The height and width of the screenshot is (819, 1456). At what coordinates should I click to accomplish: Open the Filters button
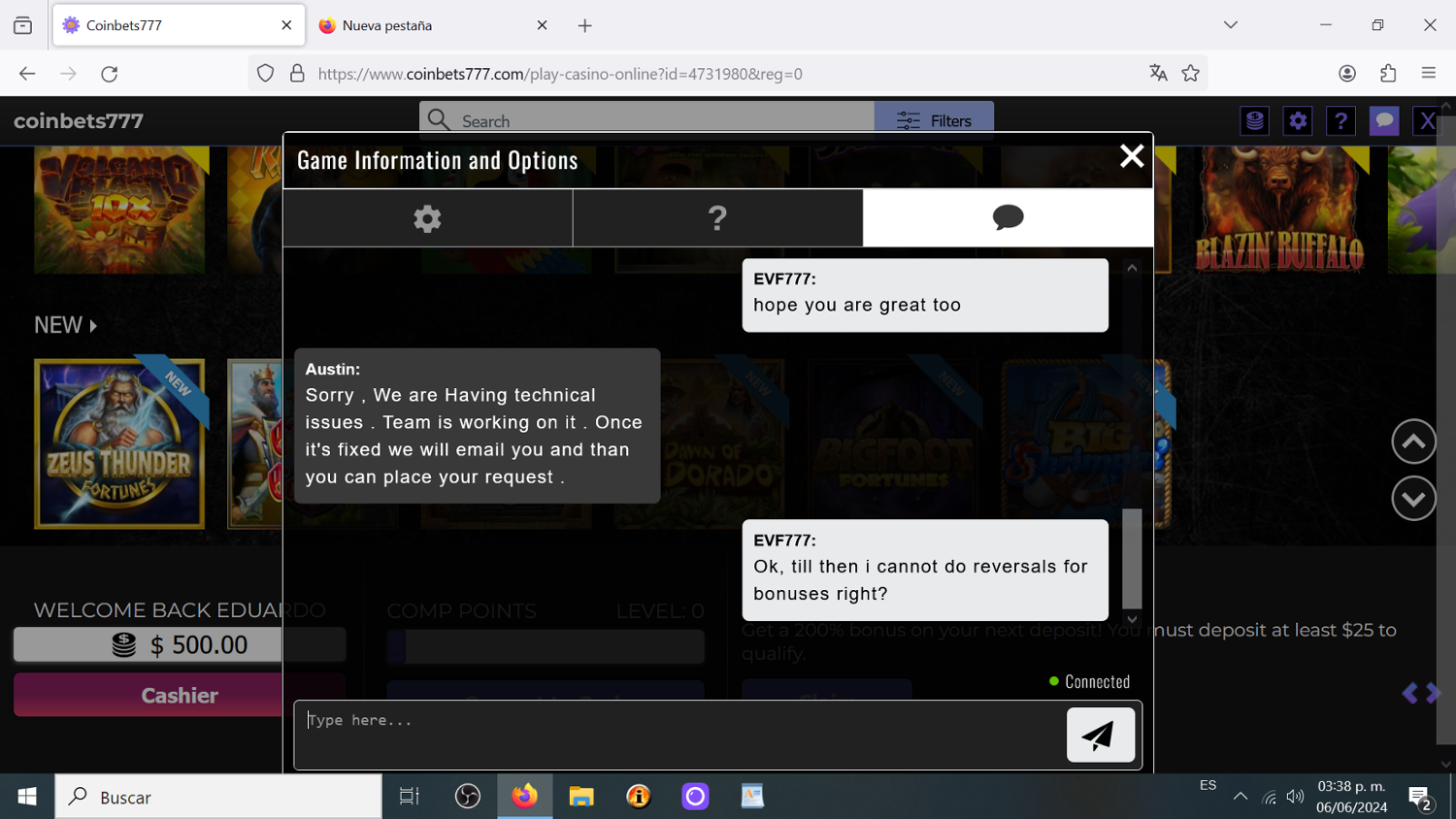click(934, 121)
